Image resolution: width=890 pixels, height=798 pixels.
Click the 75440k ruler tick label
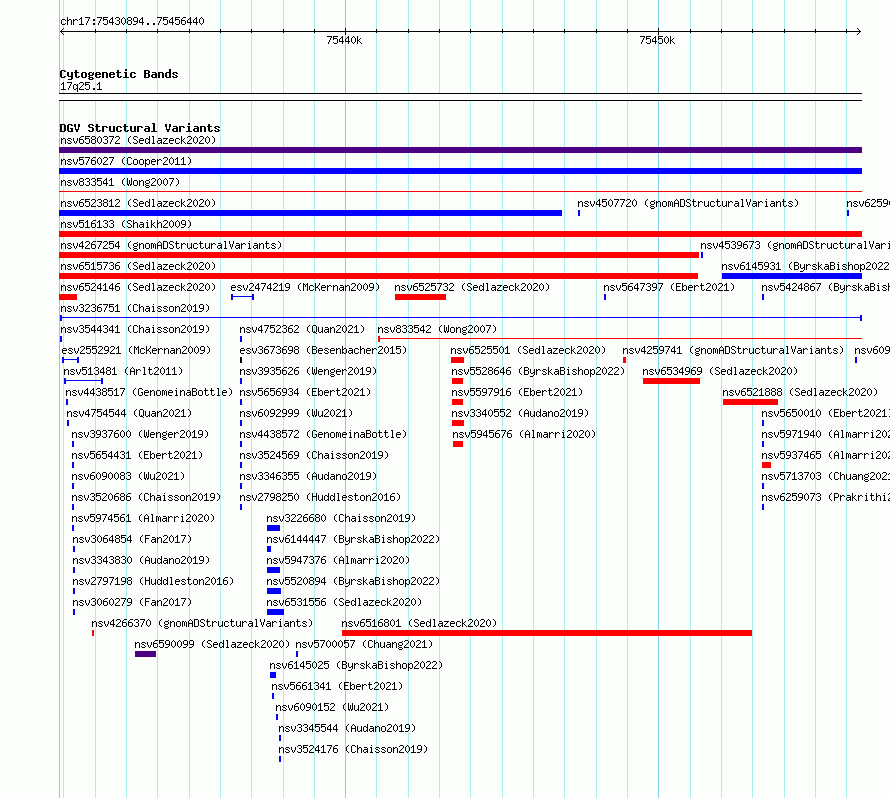pyautogui.click(x=344, y=40)
